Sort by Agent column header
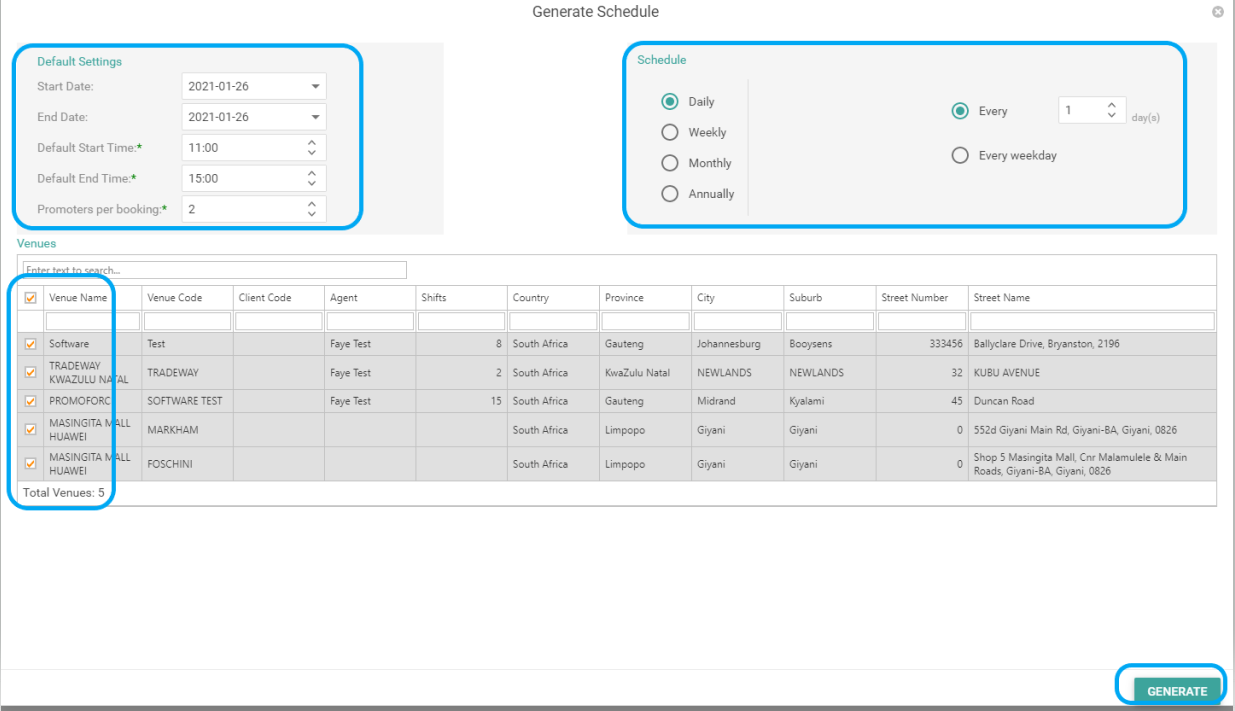Image resolution: width=1235 pixels, height=711 pixels. click(370, 298)
